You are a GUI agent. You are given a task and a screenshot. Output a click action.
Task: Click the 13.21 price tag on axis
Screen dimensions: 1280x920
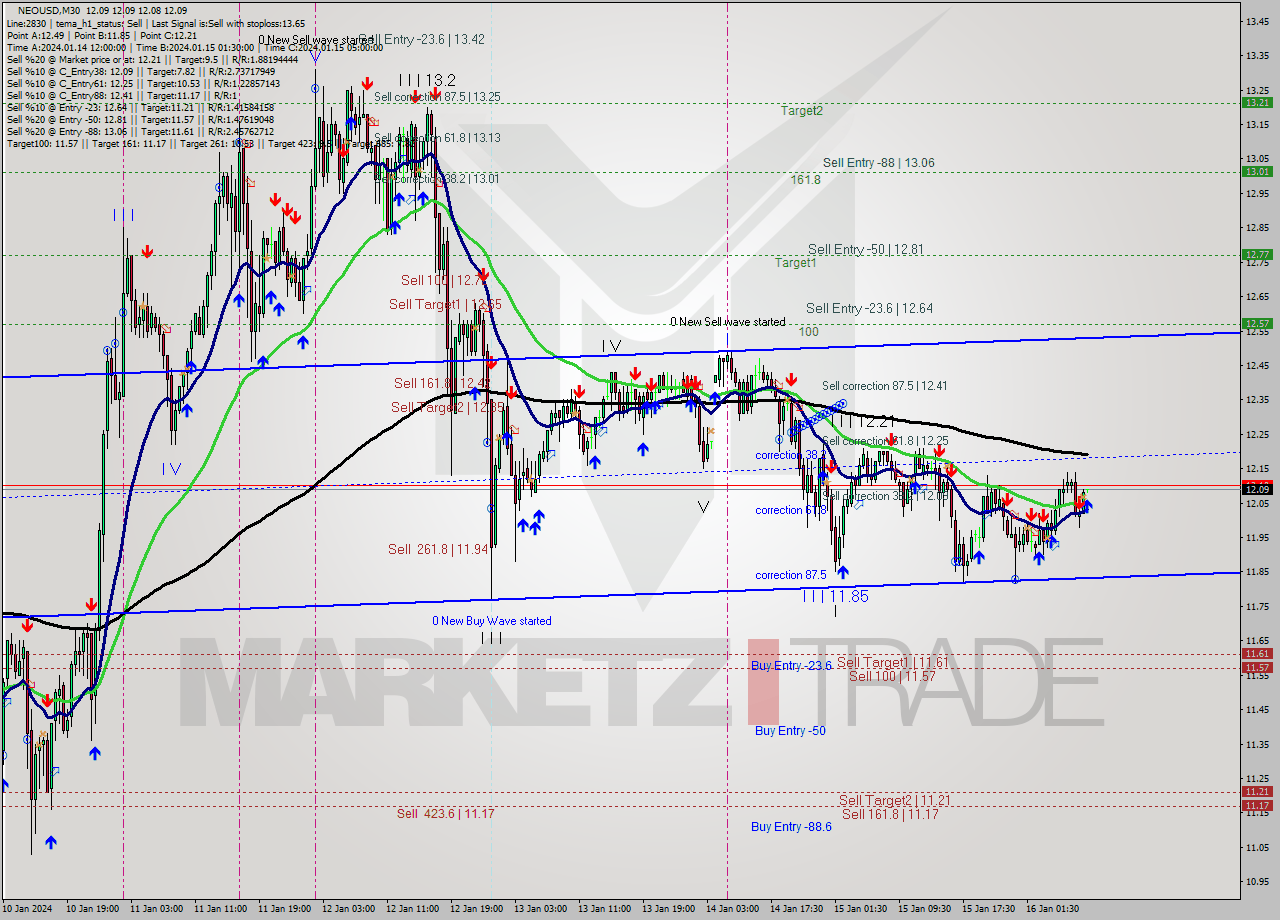[1257, 103]
